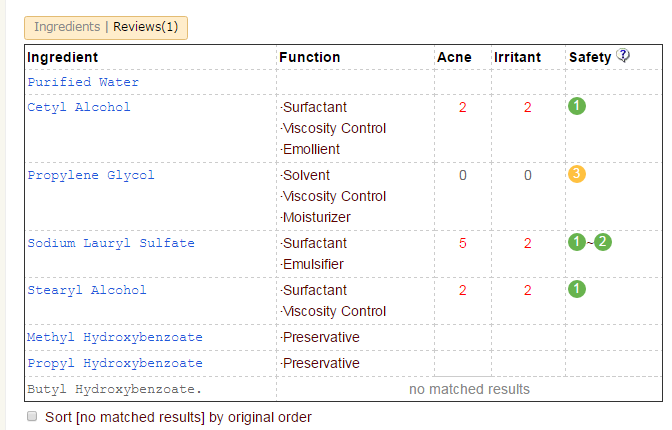Open Methyl Hydroxybenzoate ingredient link
672x430 pixels.
pyautogui.click(x=115, y=337)
